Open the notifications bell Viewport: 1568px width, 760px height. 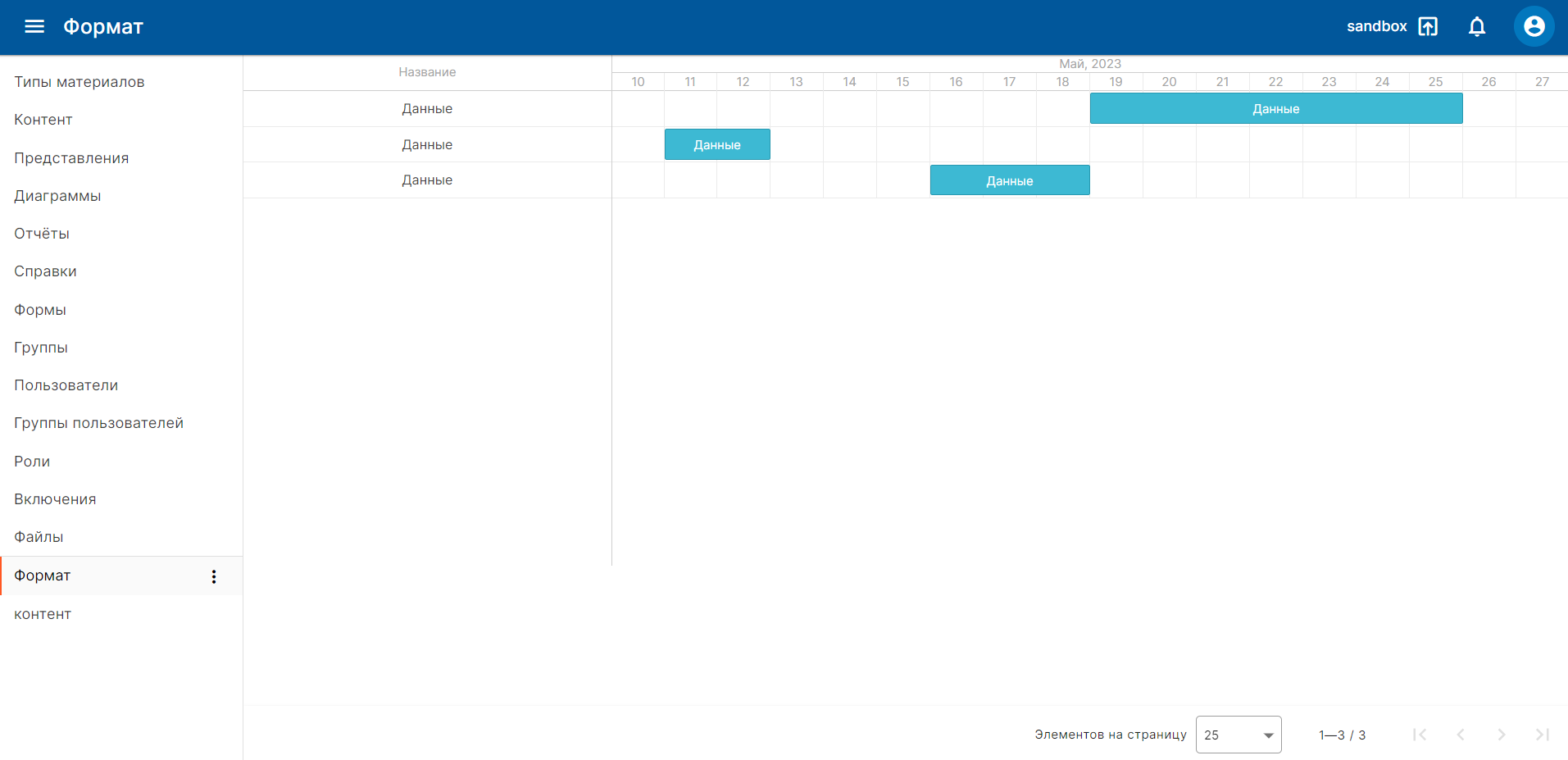click(1477, 26)
